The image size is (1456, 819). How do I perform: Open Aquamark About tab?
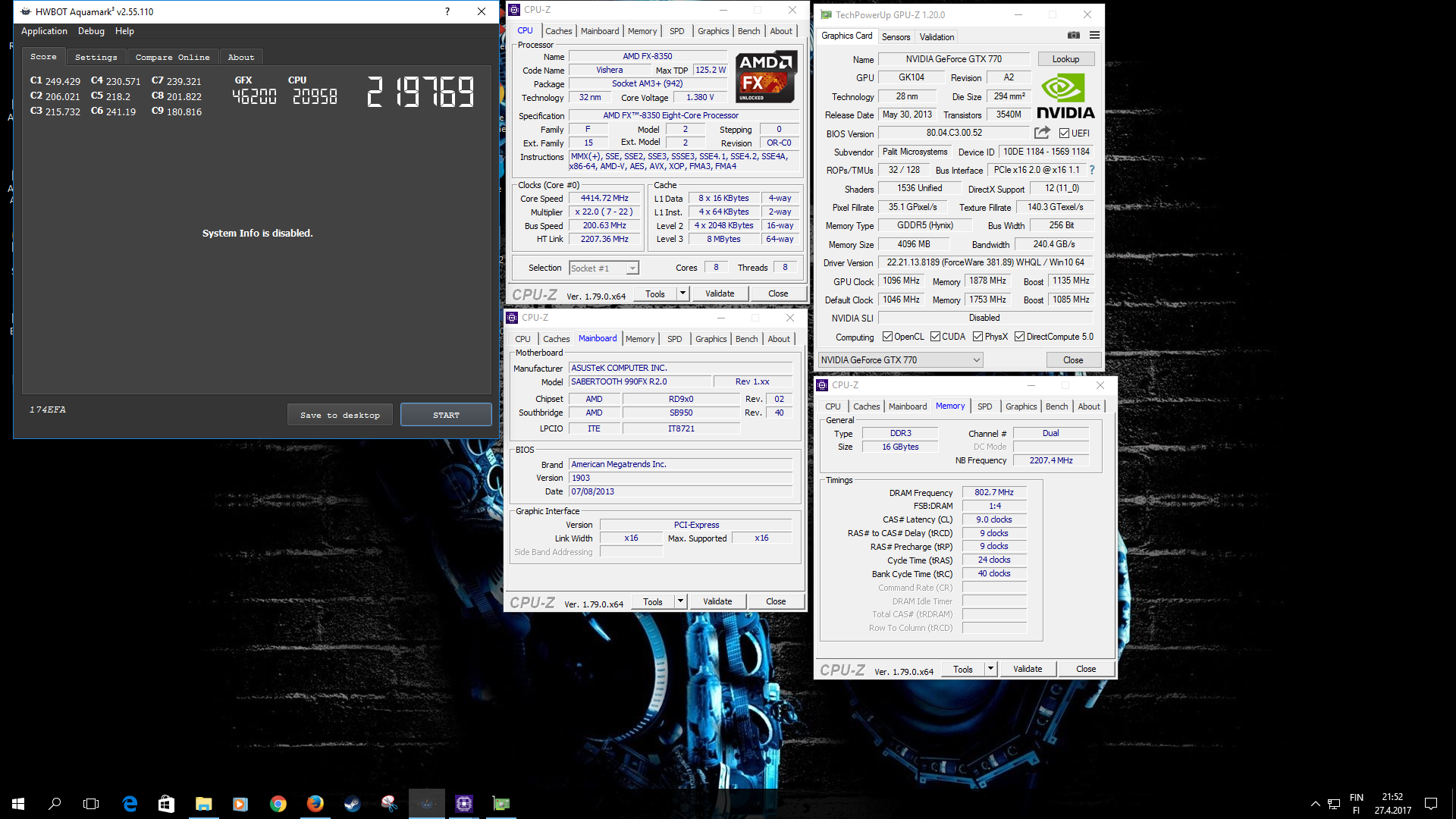[241, 57]
